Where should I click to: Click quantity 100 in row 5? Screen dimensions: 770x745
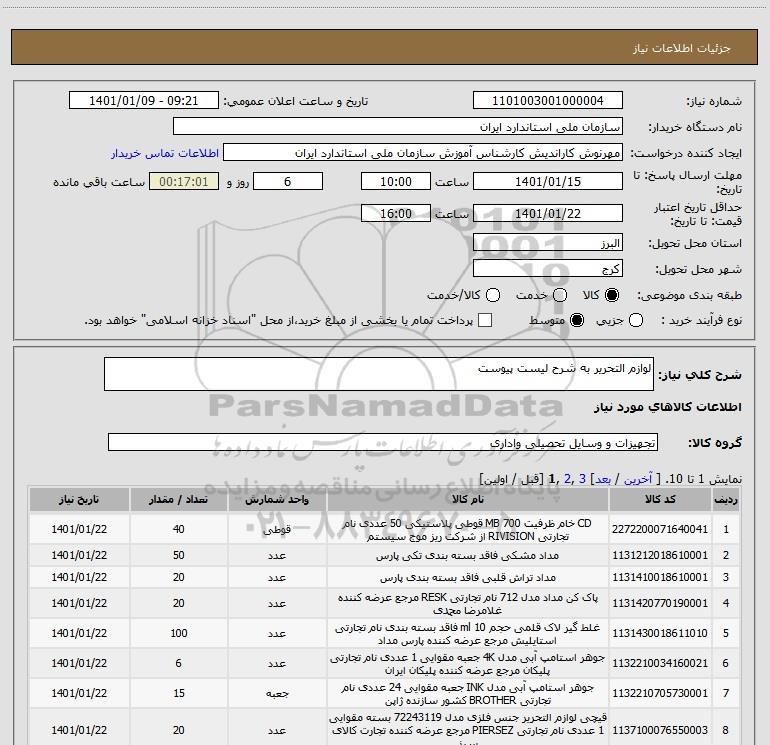[x=178, y=634]
